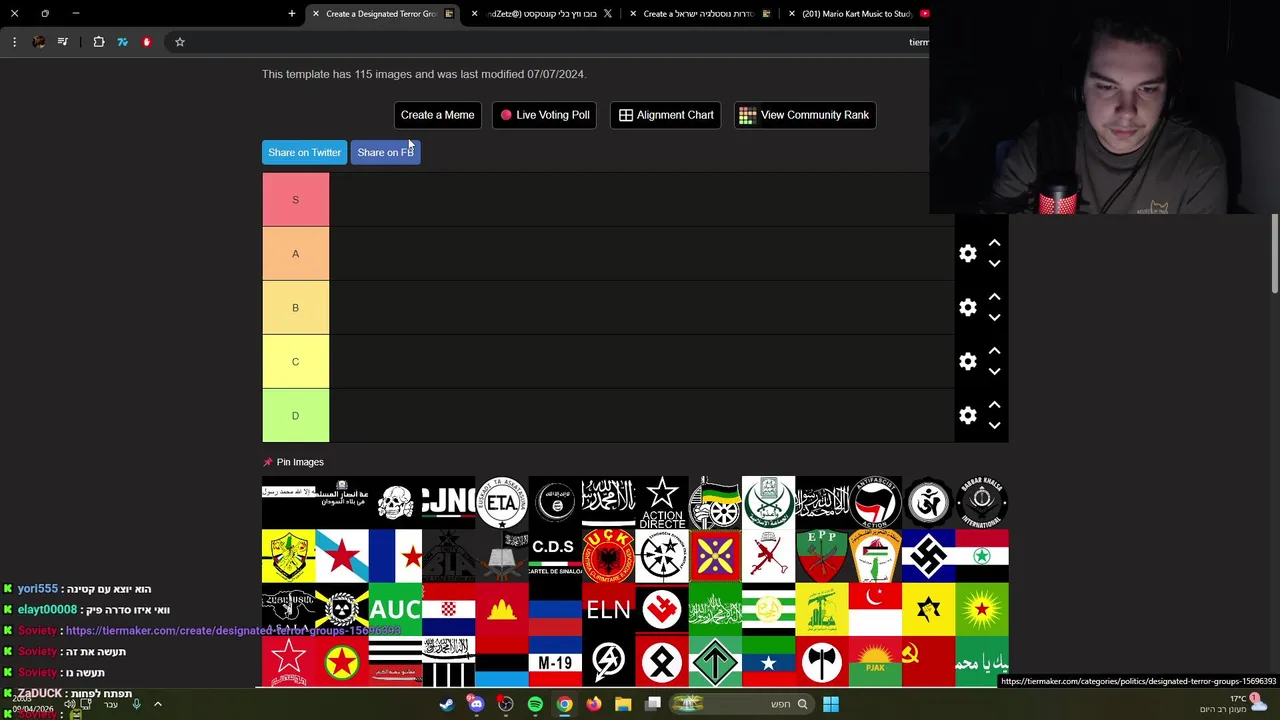Open settings gear for tier B row
The width and height of the screenshot is (1280, 720).
tap(967, 308)
